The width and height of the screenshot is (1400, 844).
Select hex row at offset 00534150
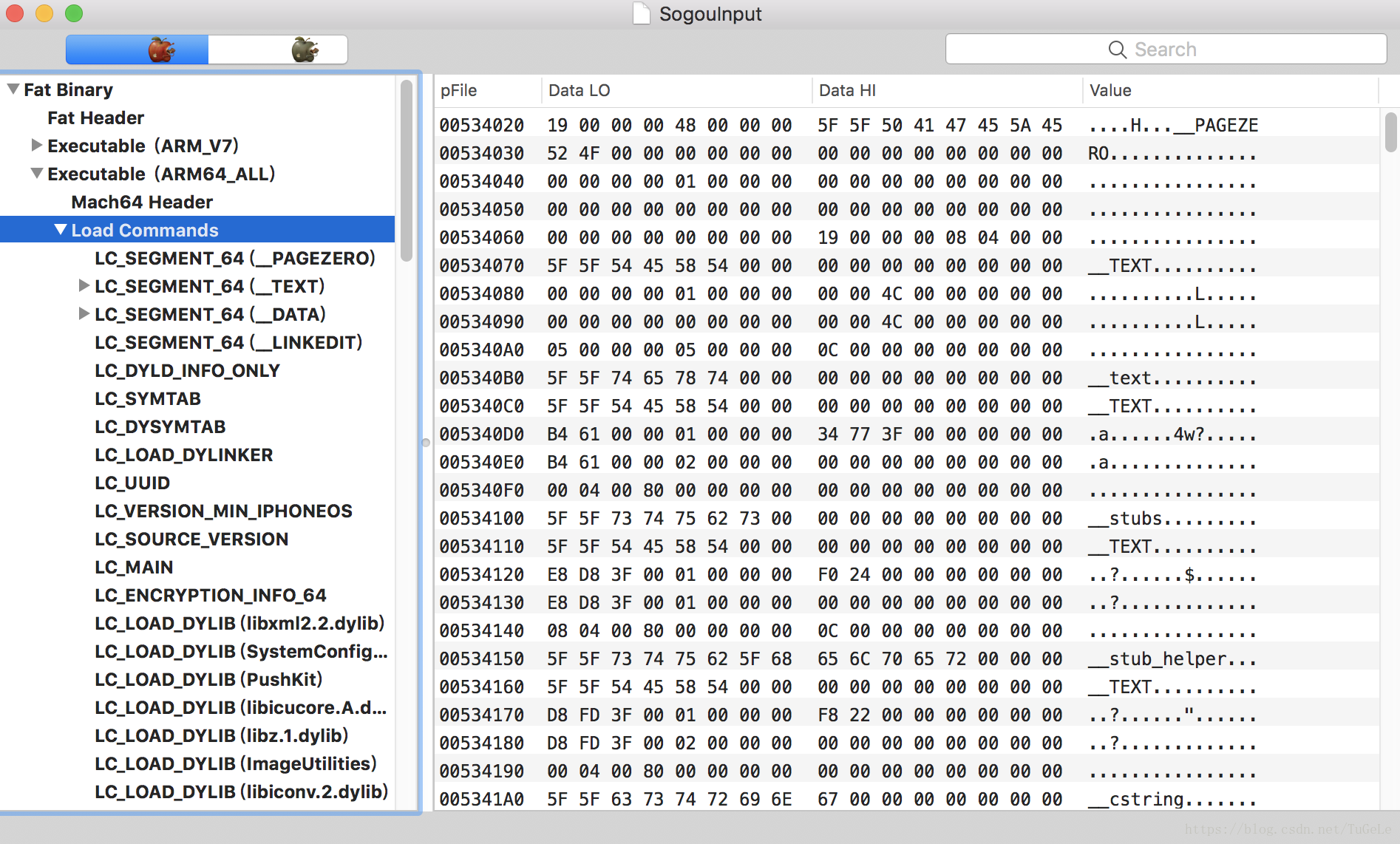pos(906,658)
